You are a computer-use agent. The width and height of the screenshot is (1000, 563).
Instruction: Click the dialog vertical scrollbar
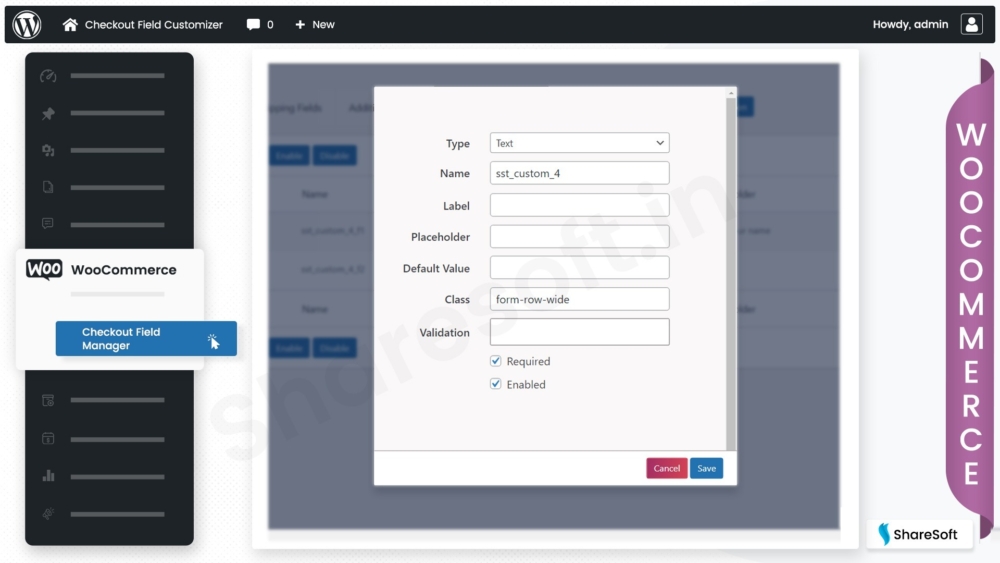coord(731,274)
